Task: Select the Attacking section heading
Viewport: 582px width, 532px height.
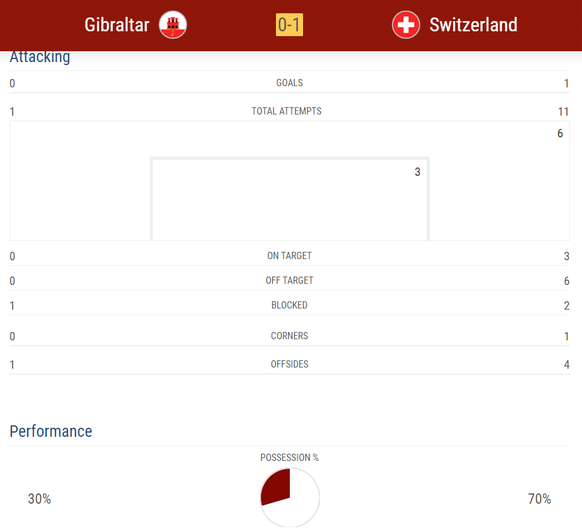Action: coord(40,57)
